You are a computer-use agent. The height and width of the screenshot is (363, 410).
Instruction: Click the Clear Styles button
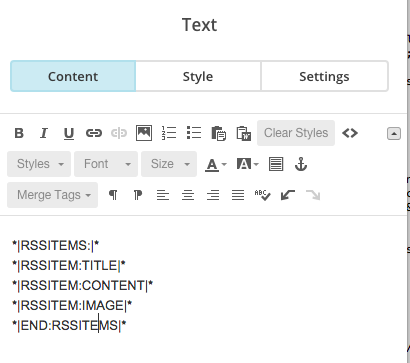(x=296, y=133)
